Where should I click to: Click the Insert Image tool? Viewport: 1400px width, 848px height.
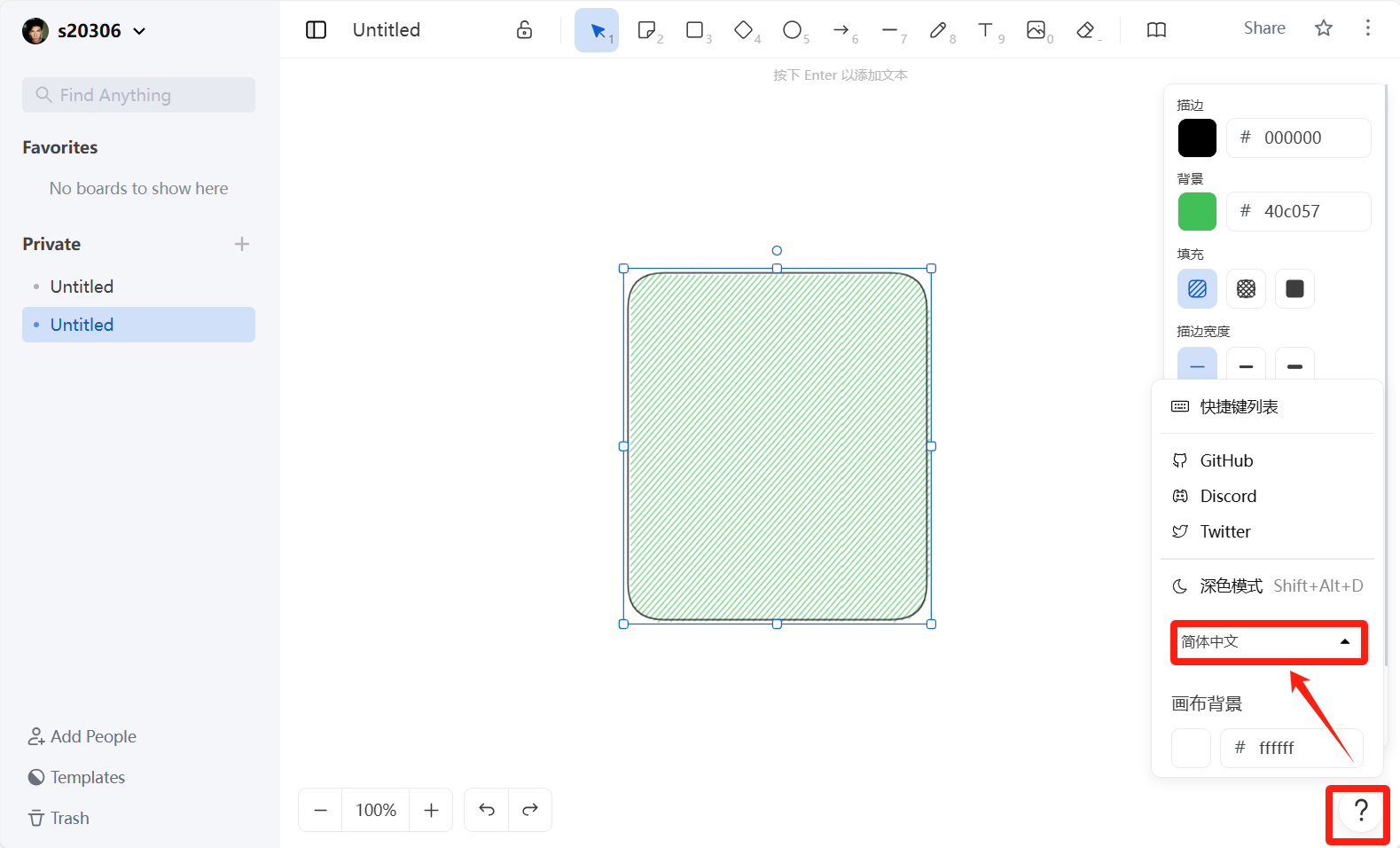pyautogui.click(x=1036, y=30)
